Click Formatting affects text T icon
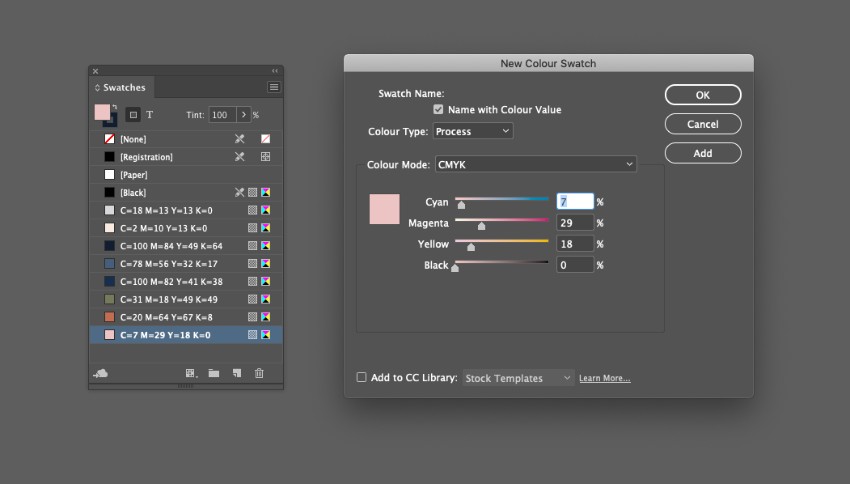 point(150,115)
